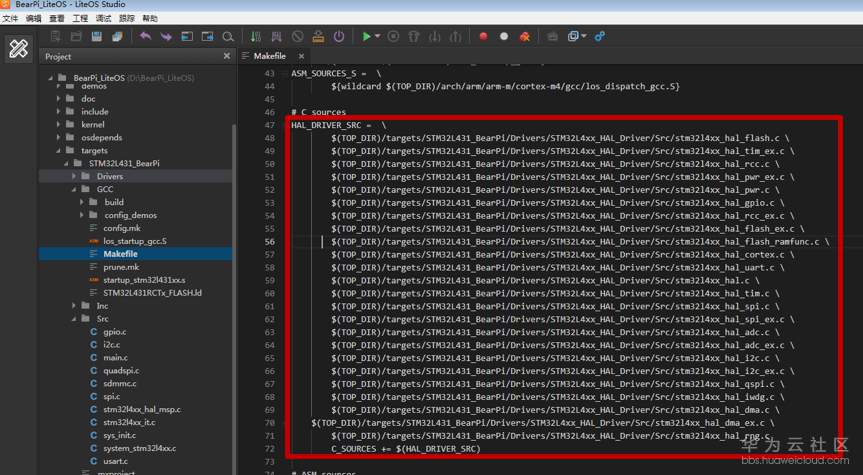Start debugging with the green play icon
The height and width of the screenshot is (475, 863).
pos(366,37)
